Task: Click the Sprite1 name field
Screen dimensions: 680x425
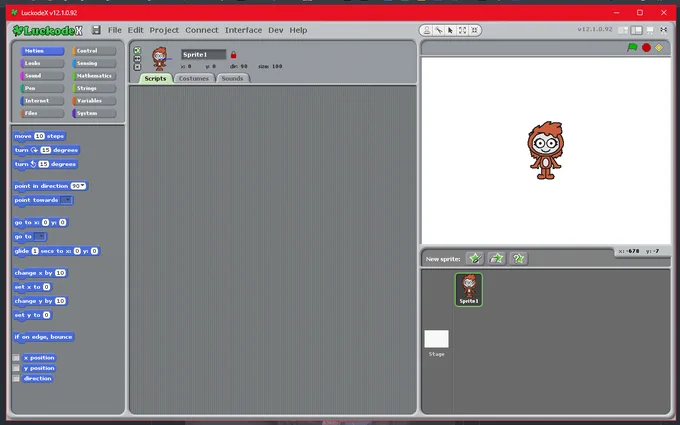Action: click(203, 55)
